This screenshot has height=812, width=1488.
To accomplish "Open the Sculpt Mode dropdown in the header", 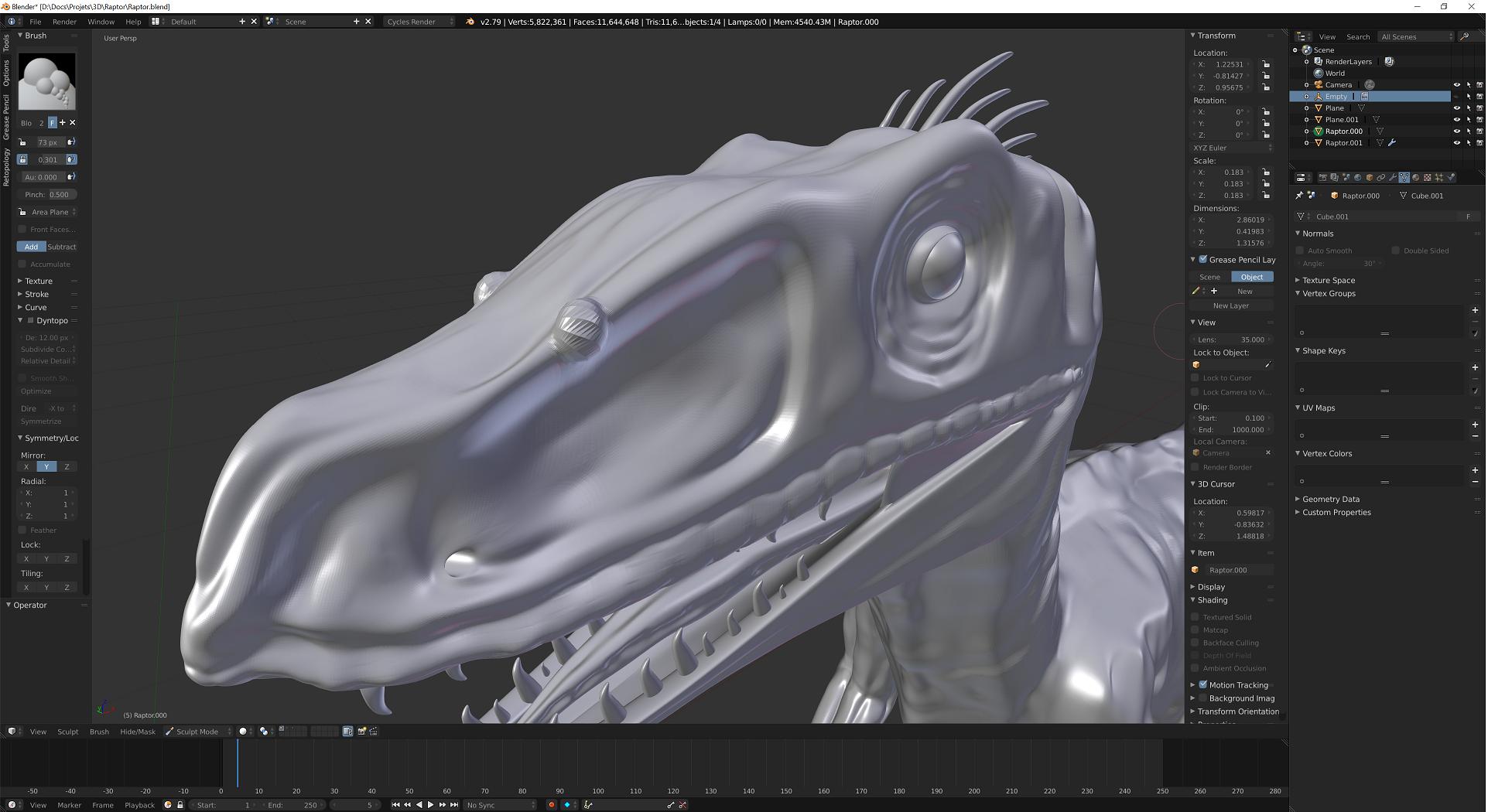I will (x=197, y=732).
